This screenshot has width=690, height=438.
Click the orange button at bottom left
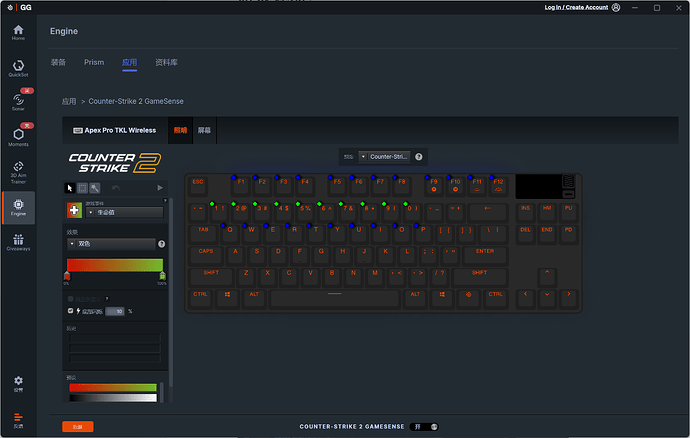[x=78, y=426]
